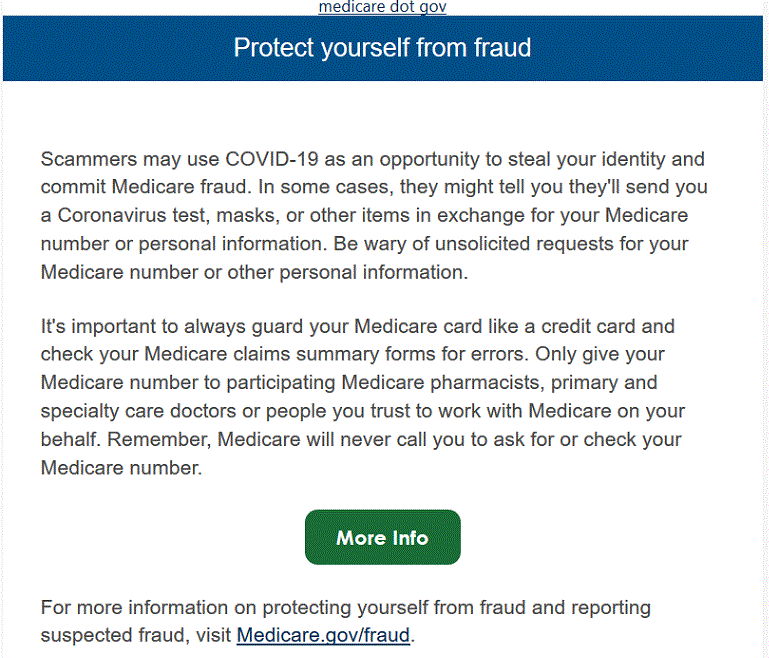Viewport: 769px width, 658px height.
Task: Click the green More Info button
Action: 383,537
